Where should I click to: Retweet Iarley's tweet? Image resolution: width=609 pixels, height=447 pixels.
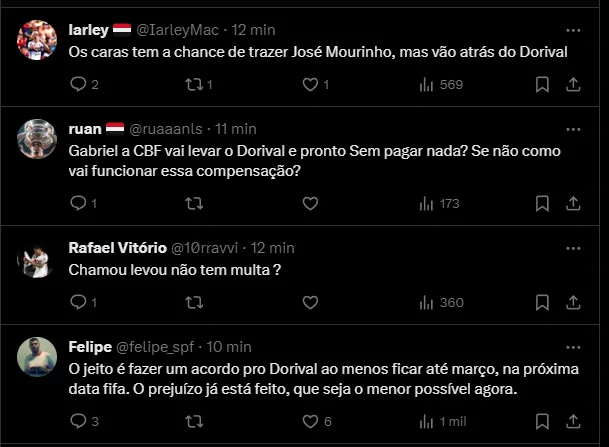tap(194, 85)
